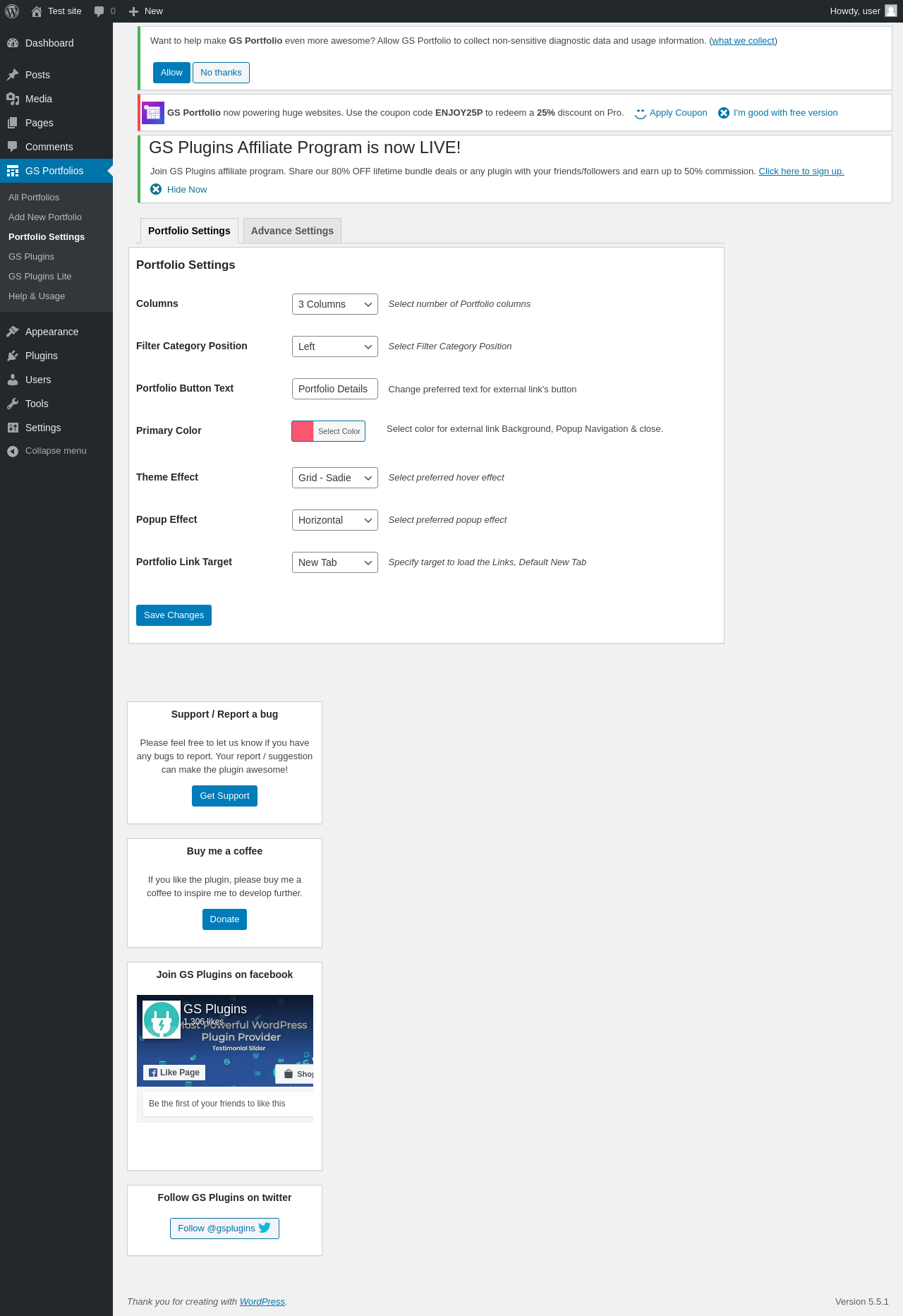Click the Allow button
The width and height of the screenshot is (903, 1316).
click(x=171, y=73)
